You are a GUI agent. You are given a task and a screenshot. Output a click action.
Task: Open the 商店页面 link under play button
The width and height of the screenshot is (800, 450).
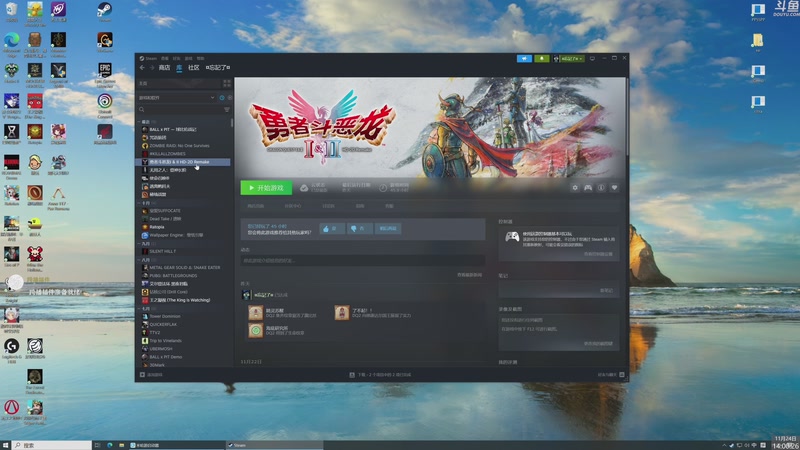256,206
